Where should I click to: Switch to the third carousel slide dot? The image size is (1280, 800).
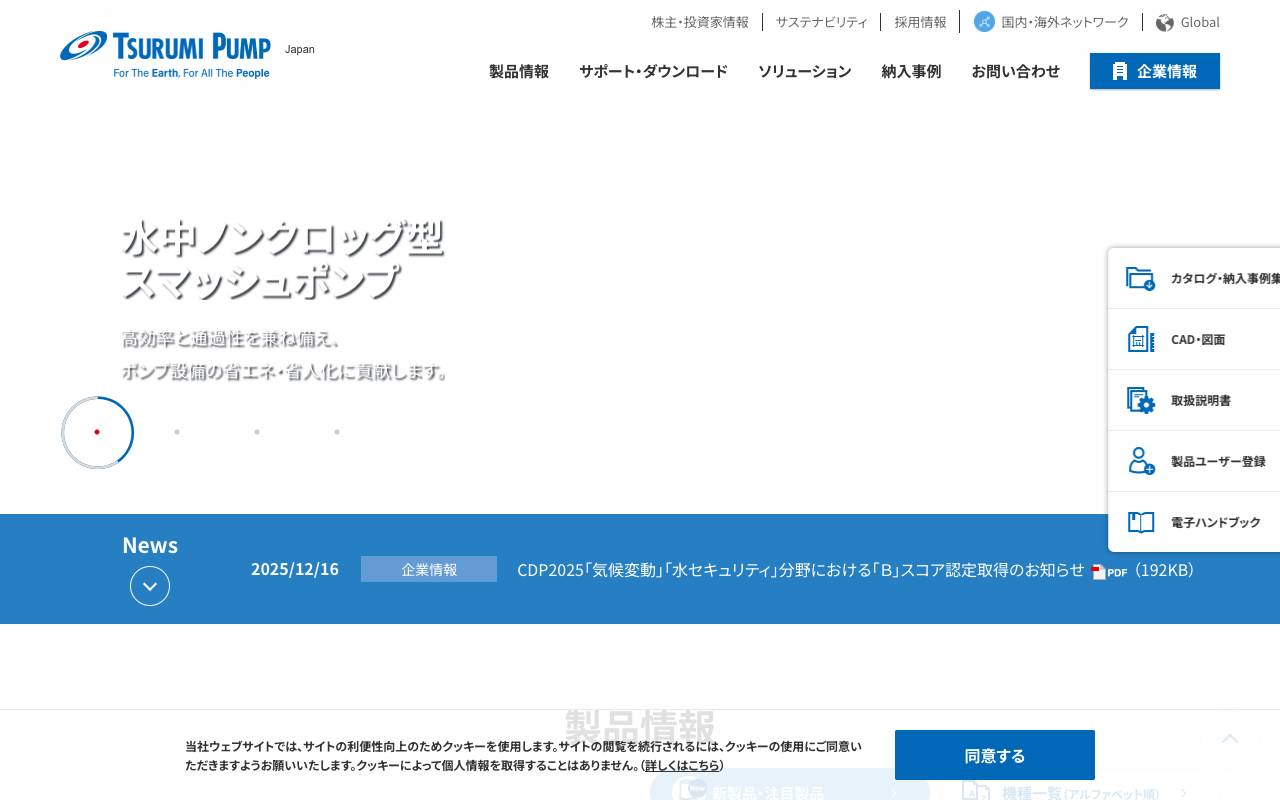tap(257, 432)
